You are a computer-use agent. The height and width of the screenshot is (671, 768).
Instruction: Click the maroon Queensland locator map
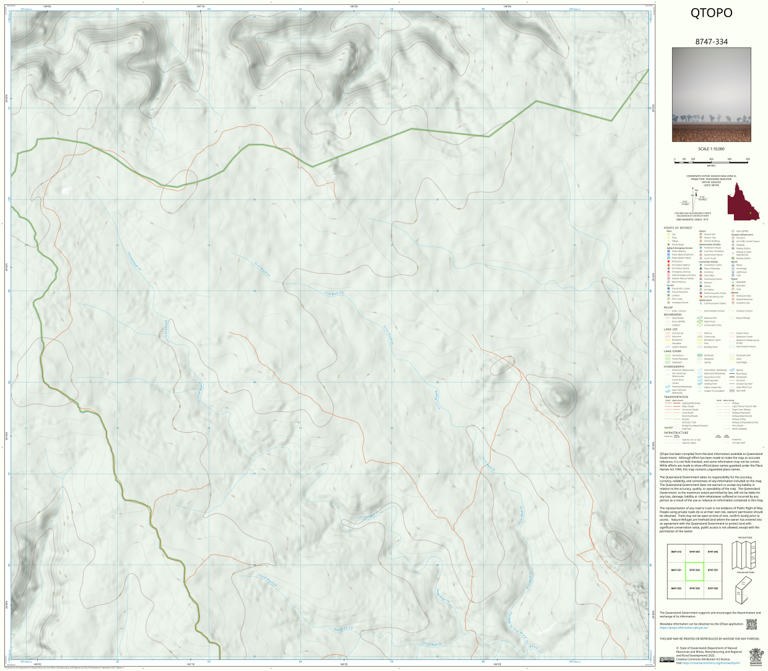(742, 202)
